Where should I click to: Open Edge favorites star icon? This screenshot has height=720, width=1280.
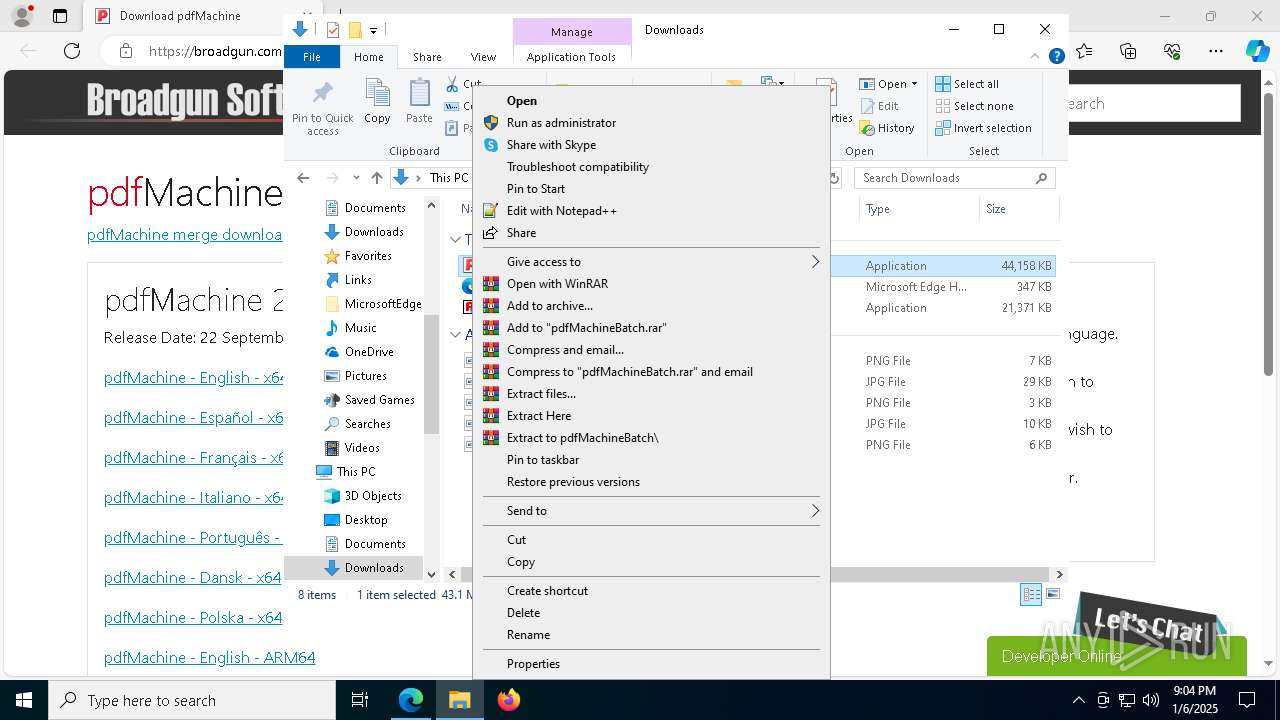[x=1084, y=51]
